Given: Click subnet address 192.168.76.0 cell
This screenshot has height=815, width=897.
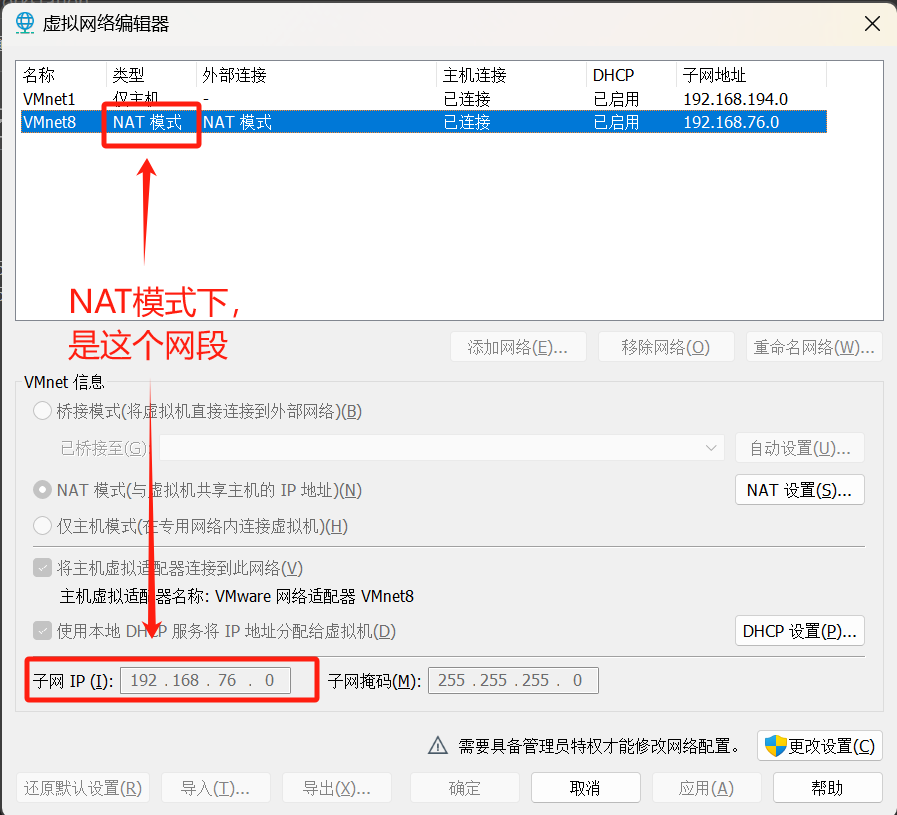Looking at the screenshot, I should pyautogui.click(x=731, y=122).
